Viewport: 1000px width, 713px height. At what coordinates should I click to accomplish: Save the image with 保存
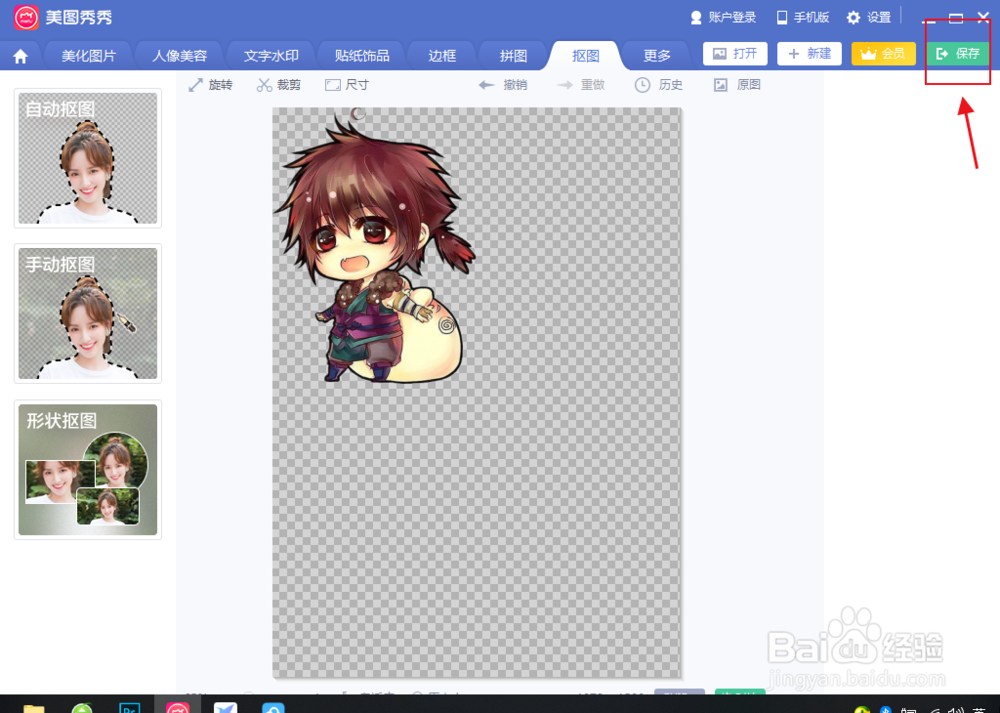point(958,54)
